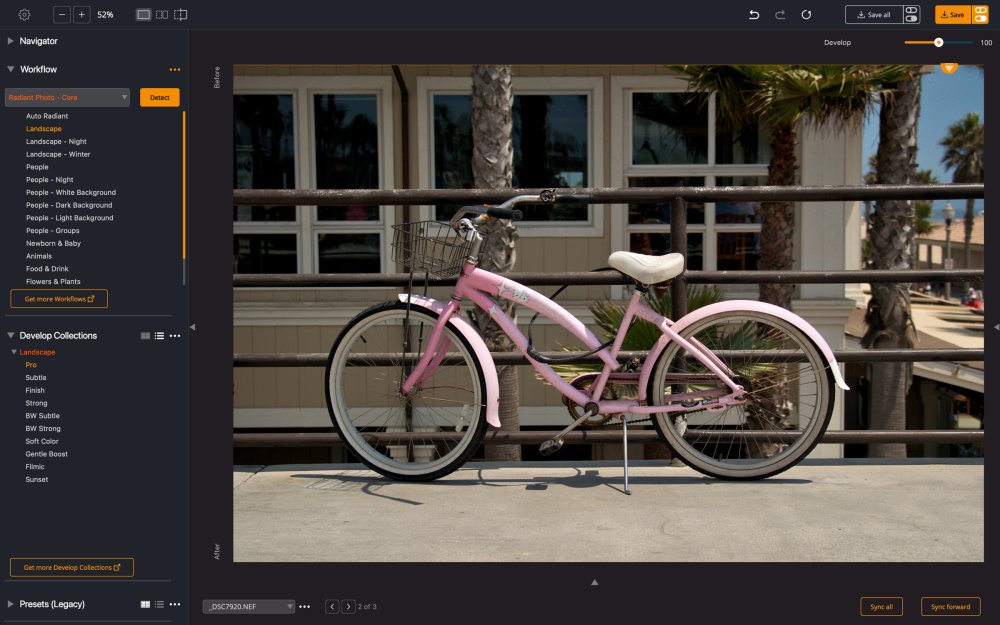Expand the Navigator panel
Image resolution: width=1000 pixels, height=625 pixels.
click(x=10, y=41)
